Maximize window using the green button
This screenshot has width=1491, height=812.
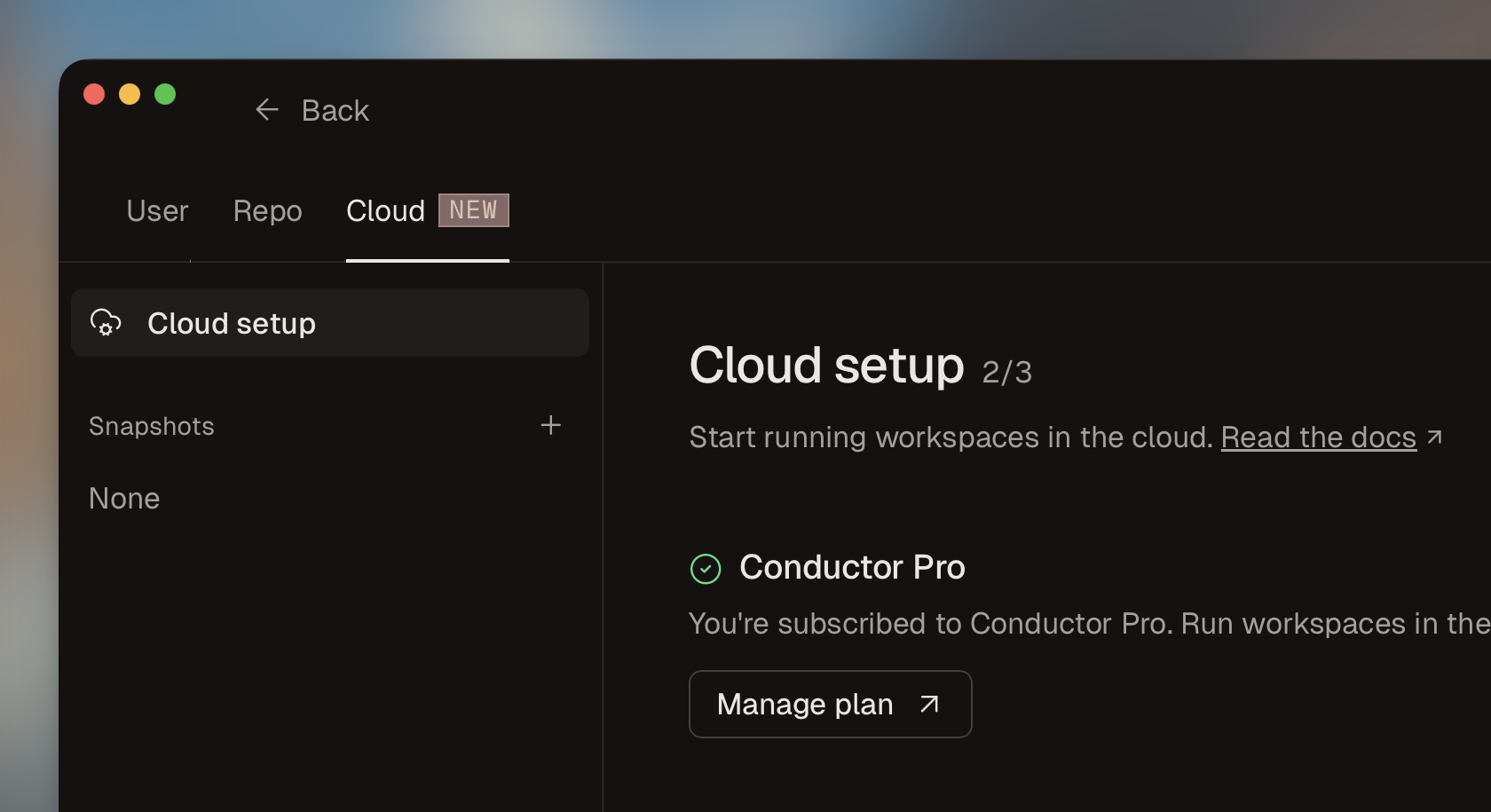tap(165, 94)
